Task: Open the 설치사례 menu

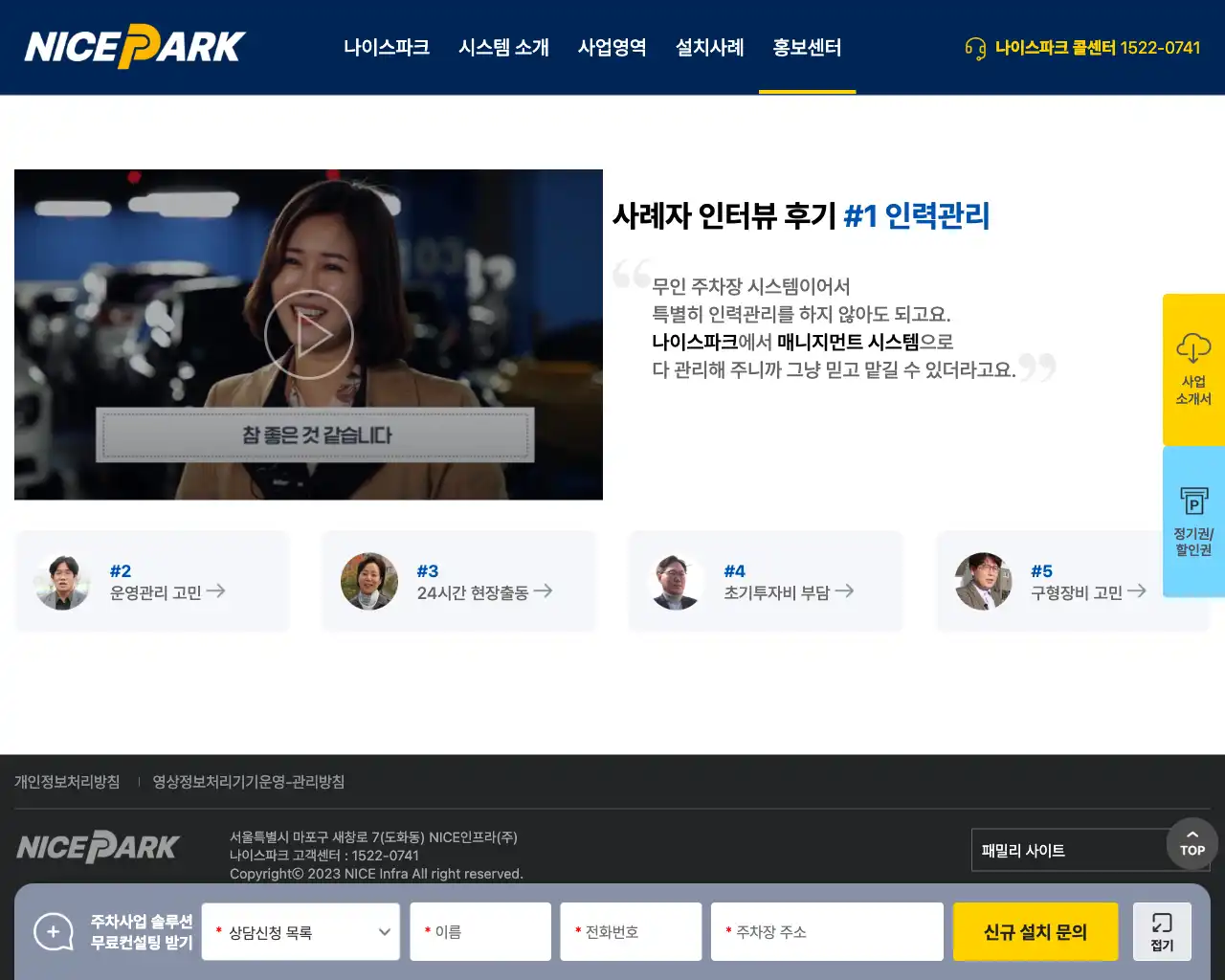Action: 710,47
